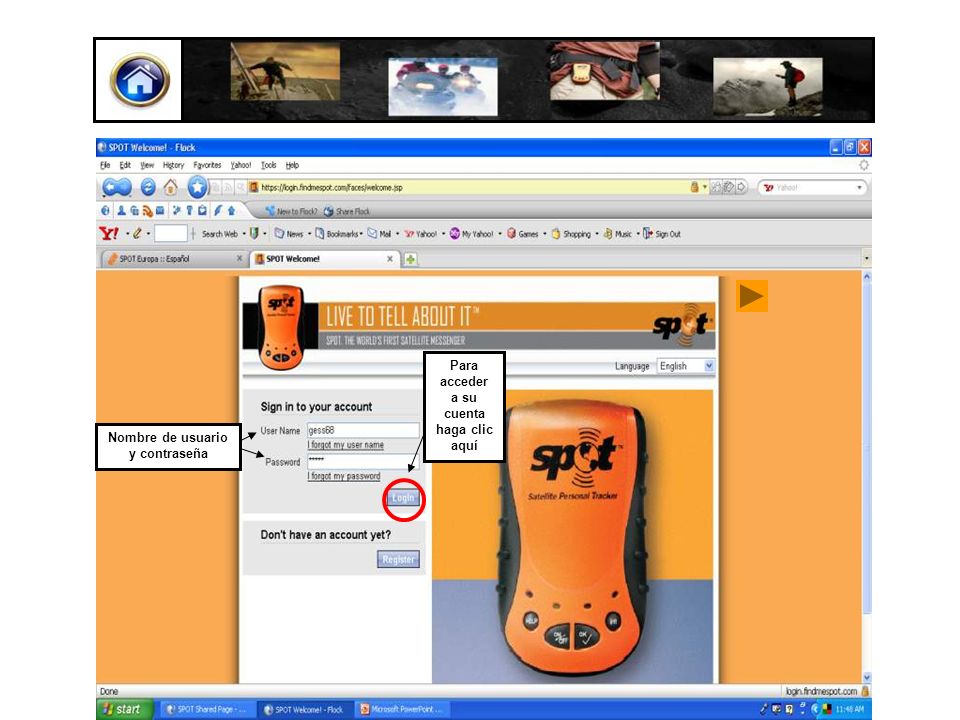Click Sign Out on the Yahoo toolbar
Screen dimensions: 960x720
tap(662, 234)
